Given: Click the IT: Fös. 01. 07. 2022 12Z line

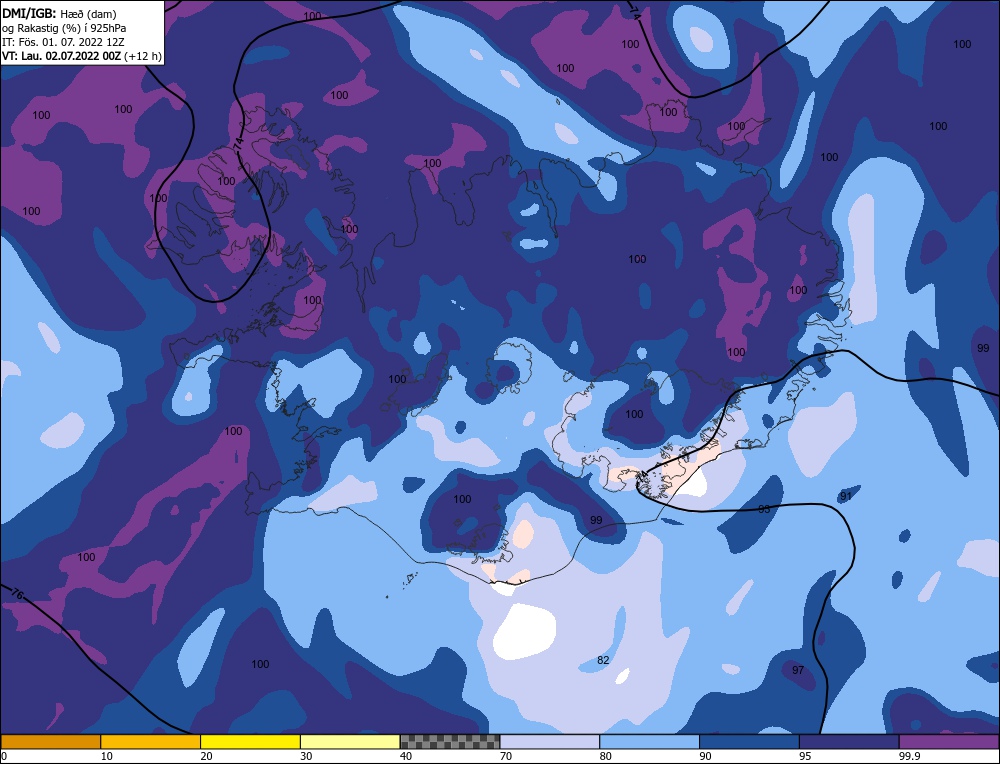Looking at the screenshot, I should 62,41.
